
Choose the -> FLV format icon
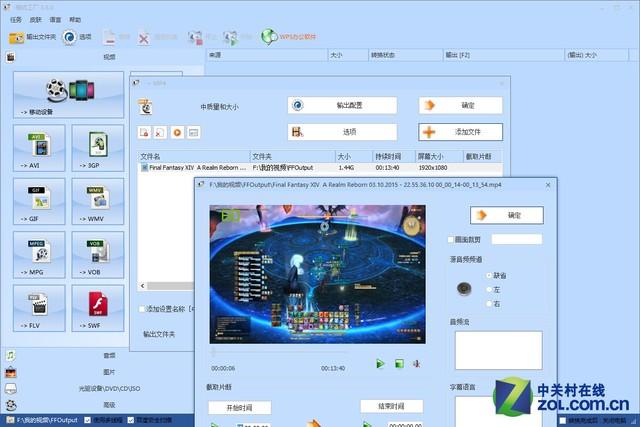point(39,308)
